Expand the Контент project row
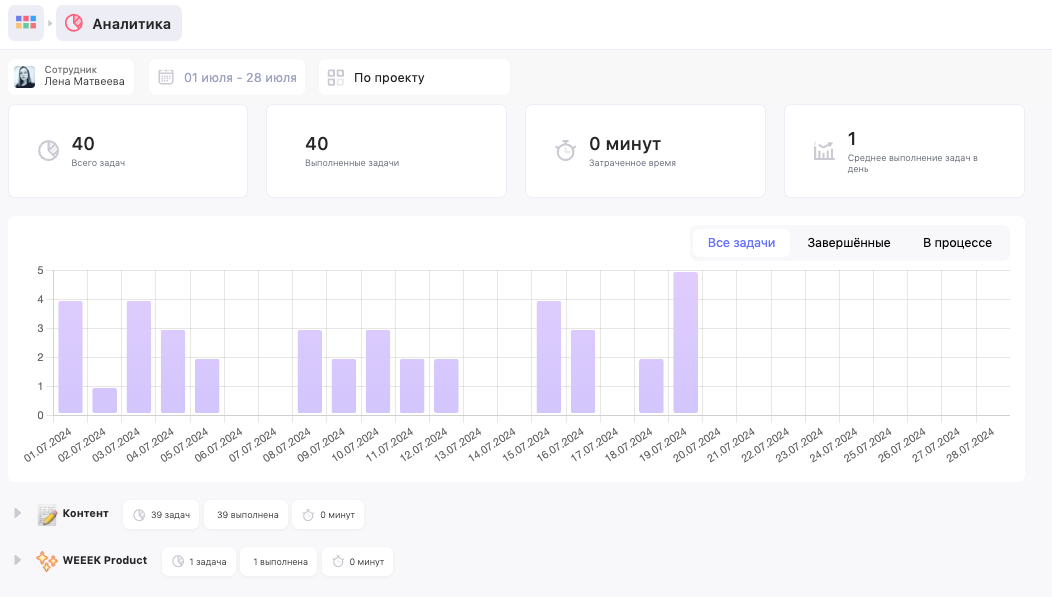 click(x=17, y=514)
